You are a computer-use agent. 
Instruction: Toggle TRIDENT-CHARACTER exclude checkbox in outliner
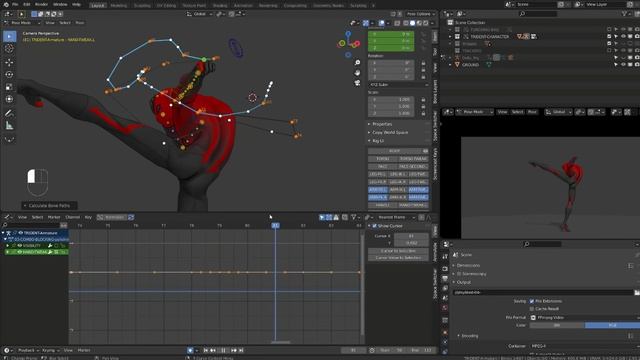[x=609, y=36]
